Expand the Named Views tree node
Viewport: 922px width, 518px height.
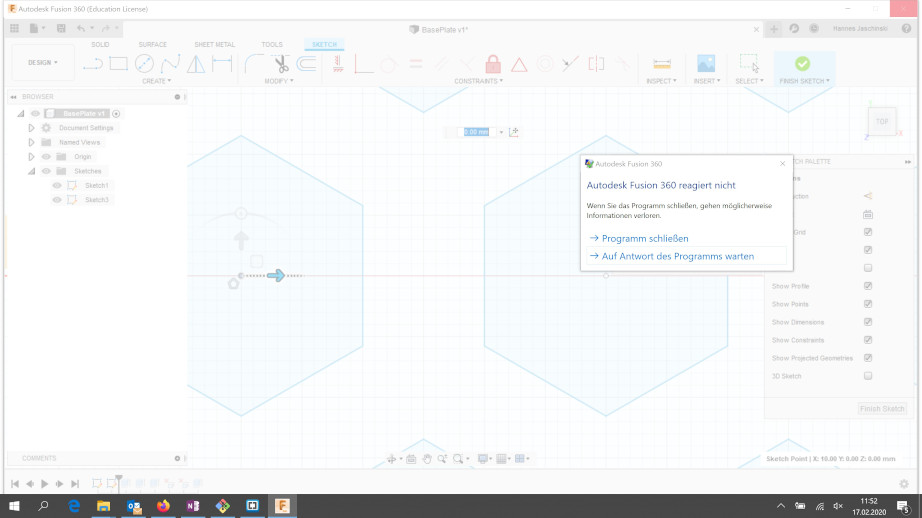(31, 142)
